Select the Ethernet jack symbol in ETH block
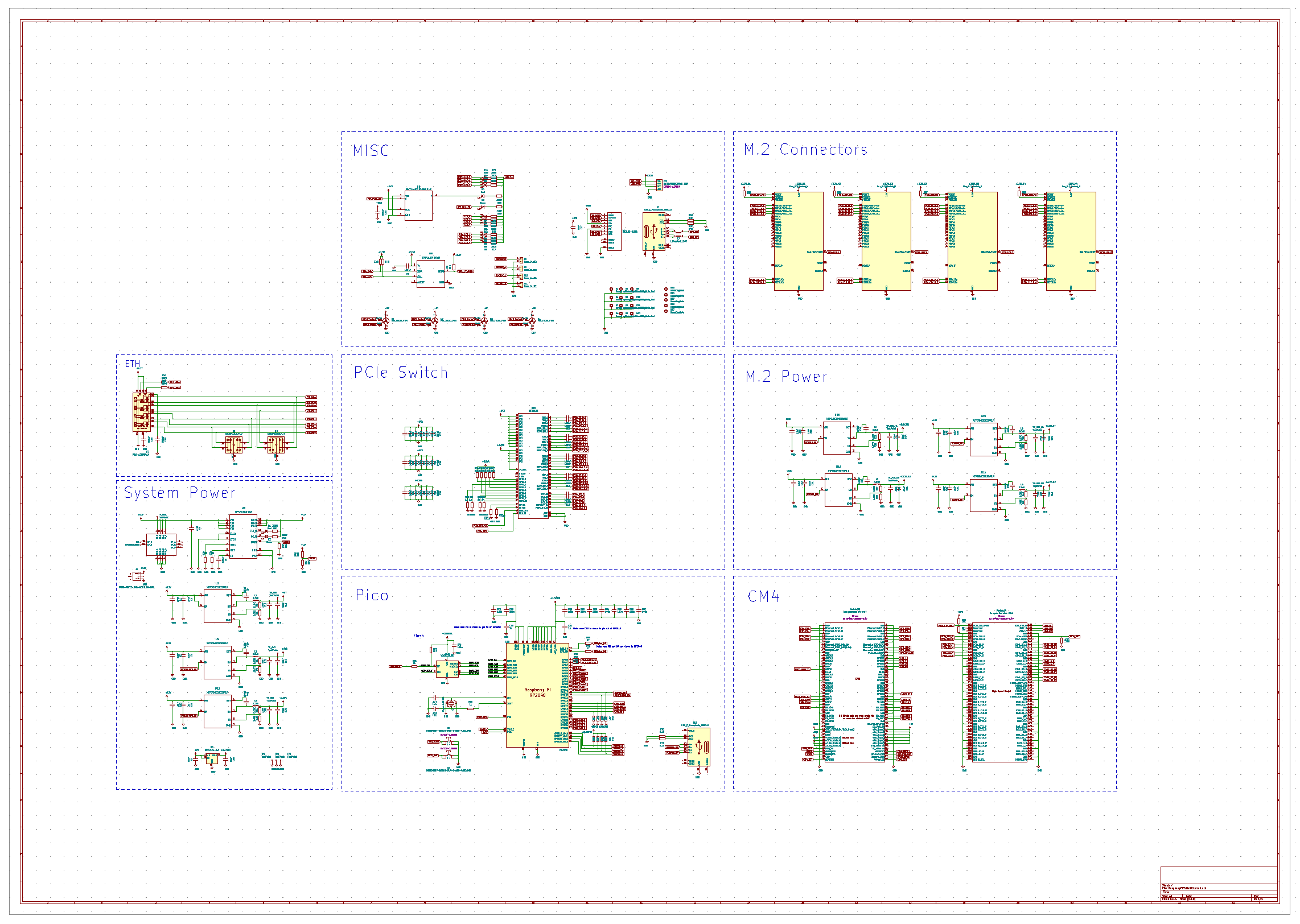The image size is (1300, 924). (x=141, y=412)
